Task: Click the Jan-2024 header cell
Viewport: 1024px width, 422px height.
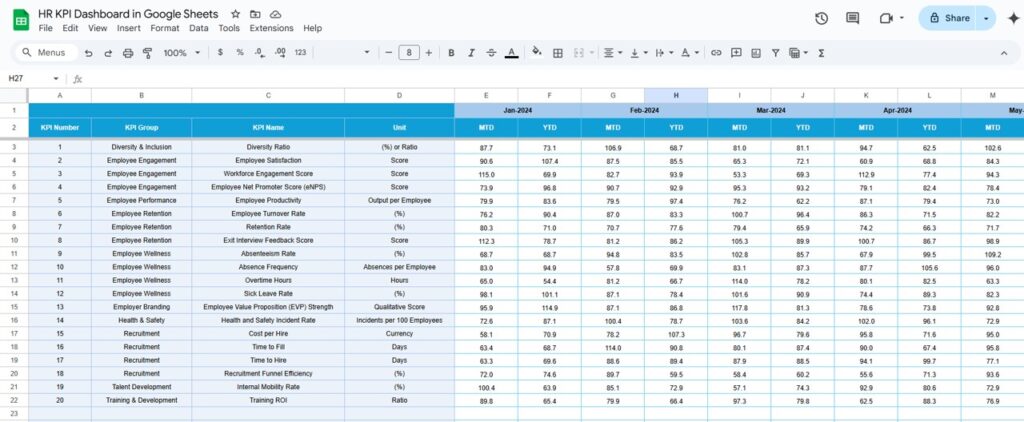Action: (518, 110)
